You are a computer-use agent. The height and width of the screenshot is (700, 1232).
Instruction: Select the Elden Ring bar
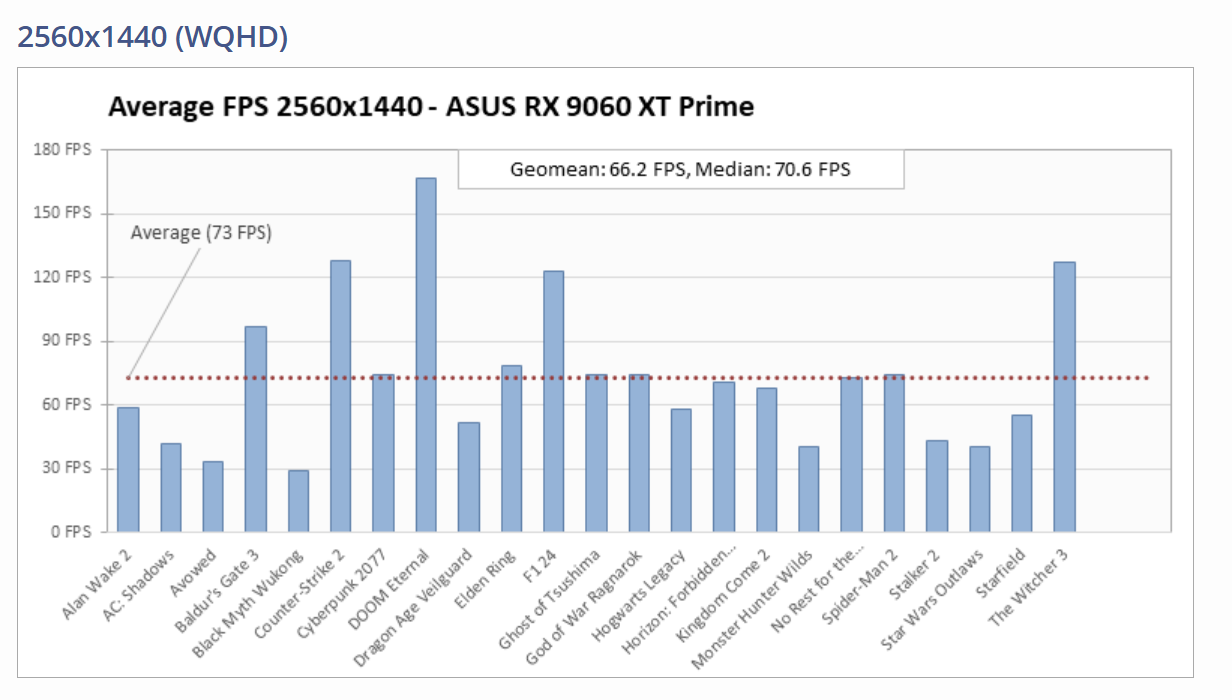(511, 449)
